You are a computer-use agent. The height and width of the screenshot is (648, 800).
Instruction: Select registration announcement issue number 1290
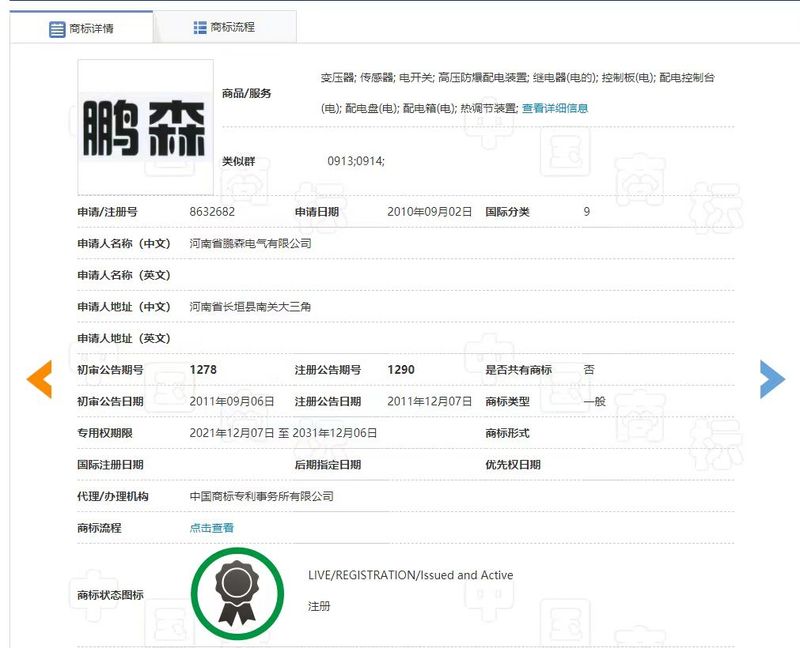(401, 370)
